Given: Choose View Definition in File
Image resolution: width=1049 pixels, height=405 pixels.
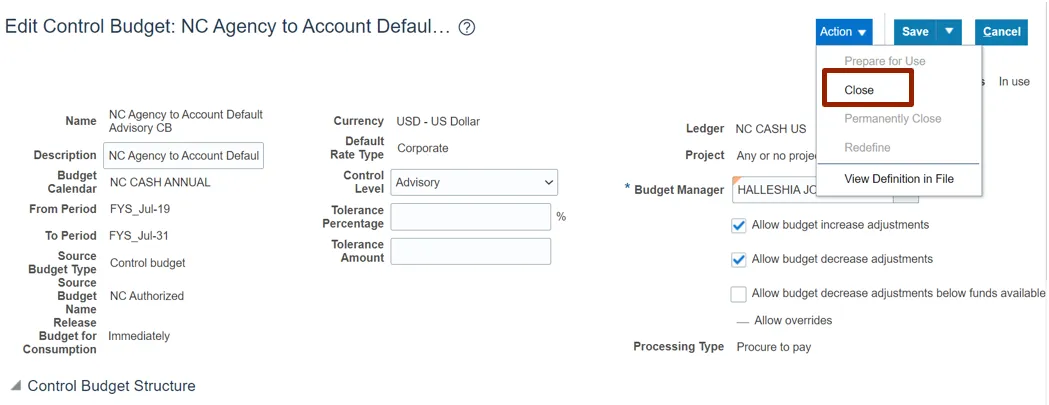Looking at the screenshot, I should pyautogui.click(x=899, y=179).
